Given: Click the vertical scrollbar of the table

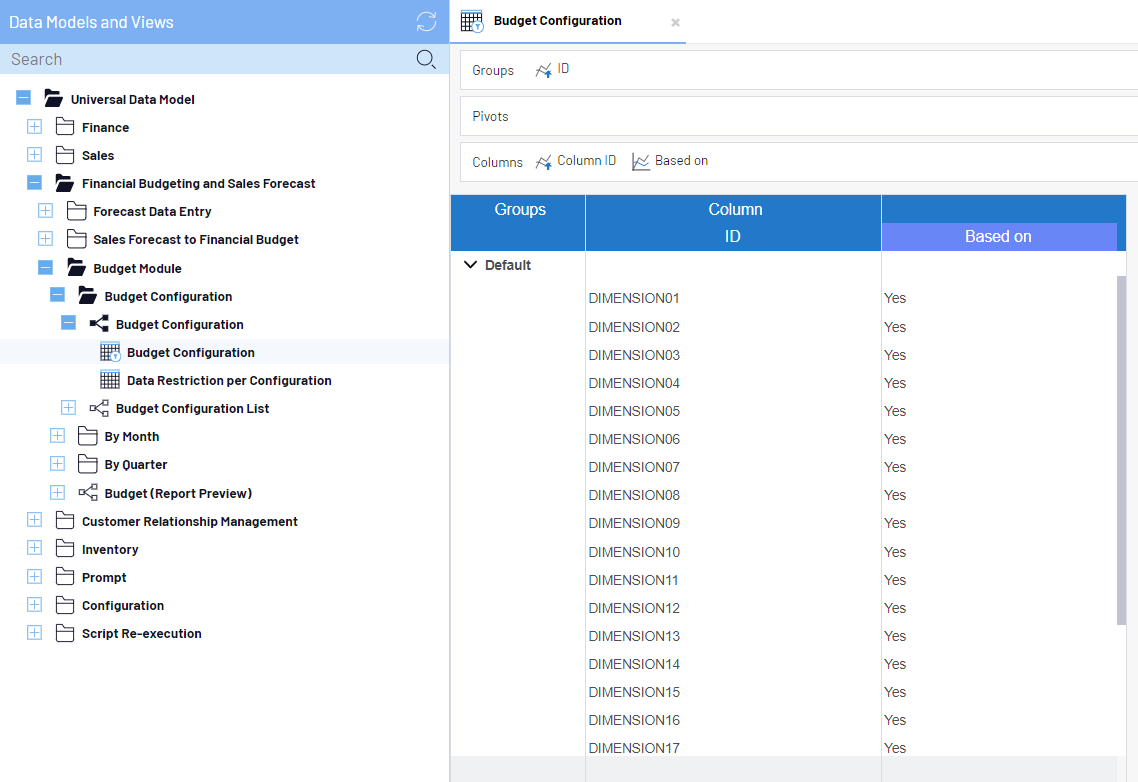Looking at the screenshot, I should (x=1121, y=450).
